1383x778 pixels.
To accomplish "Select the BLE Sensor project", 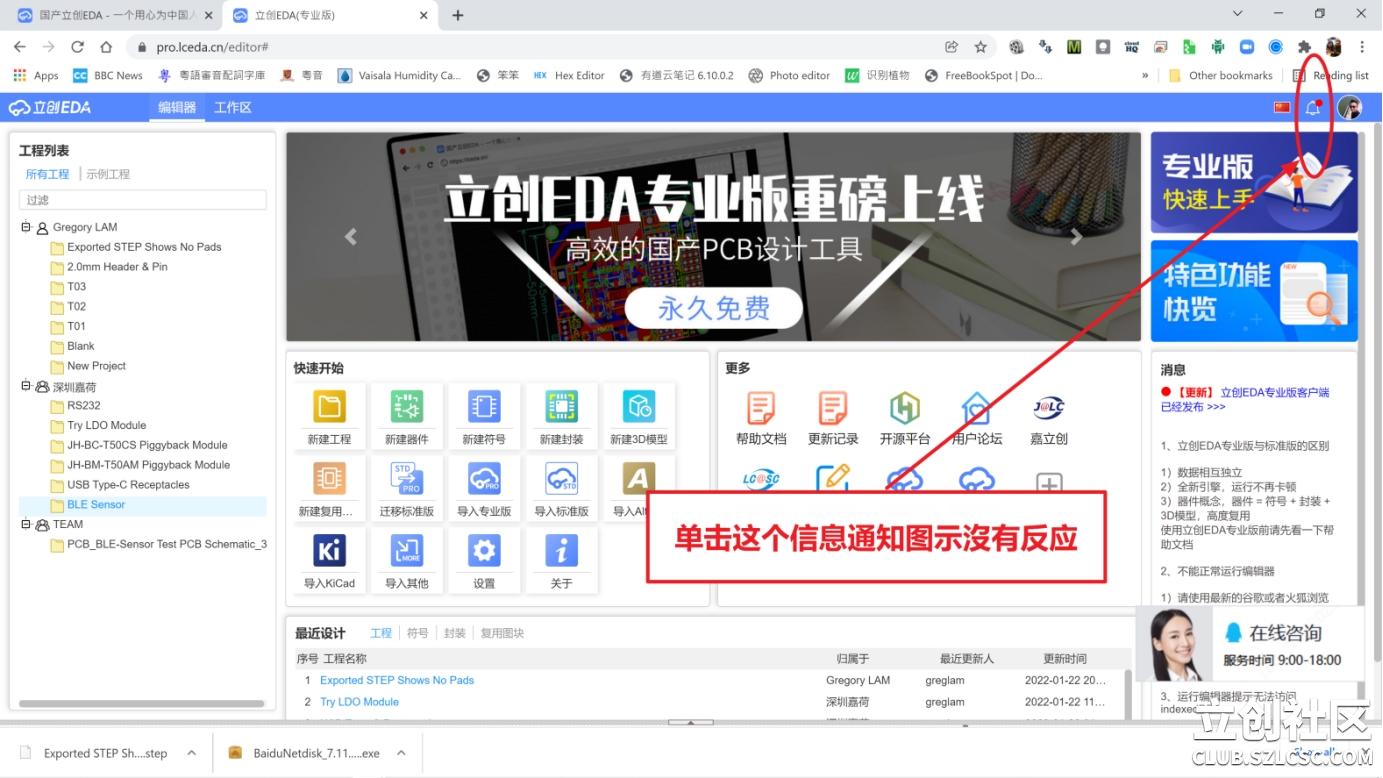I will coord(96,505).
